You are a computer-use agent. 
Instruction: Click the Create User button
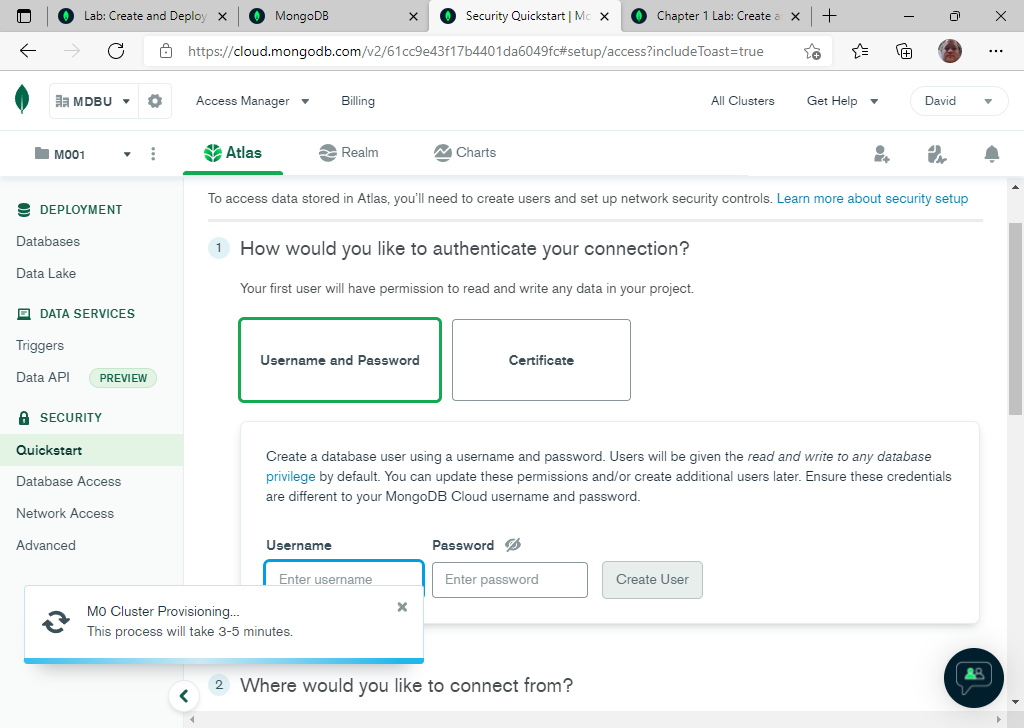click(x=652, y=580)
